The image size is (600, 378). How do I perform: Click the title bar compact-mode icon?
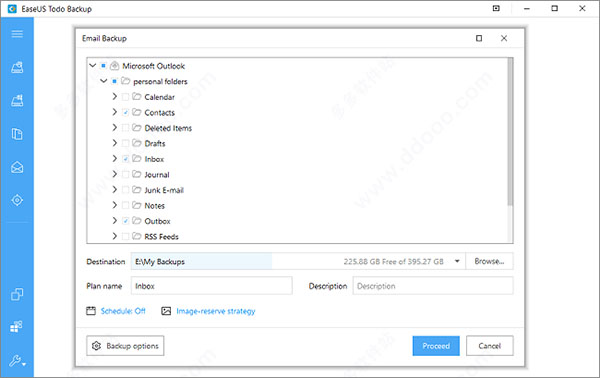(x=496, y=8)
